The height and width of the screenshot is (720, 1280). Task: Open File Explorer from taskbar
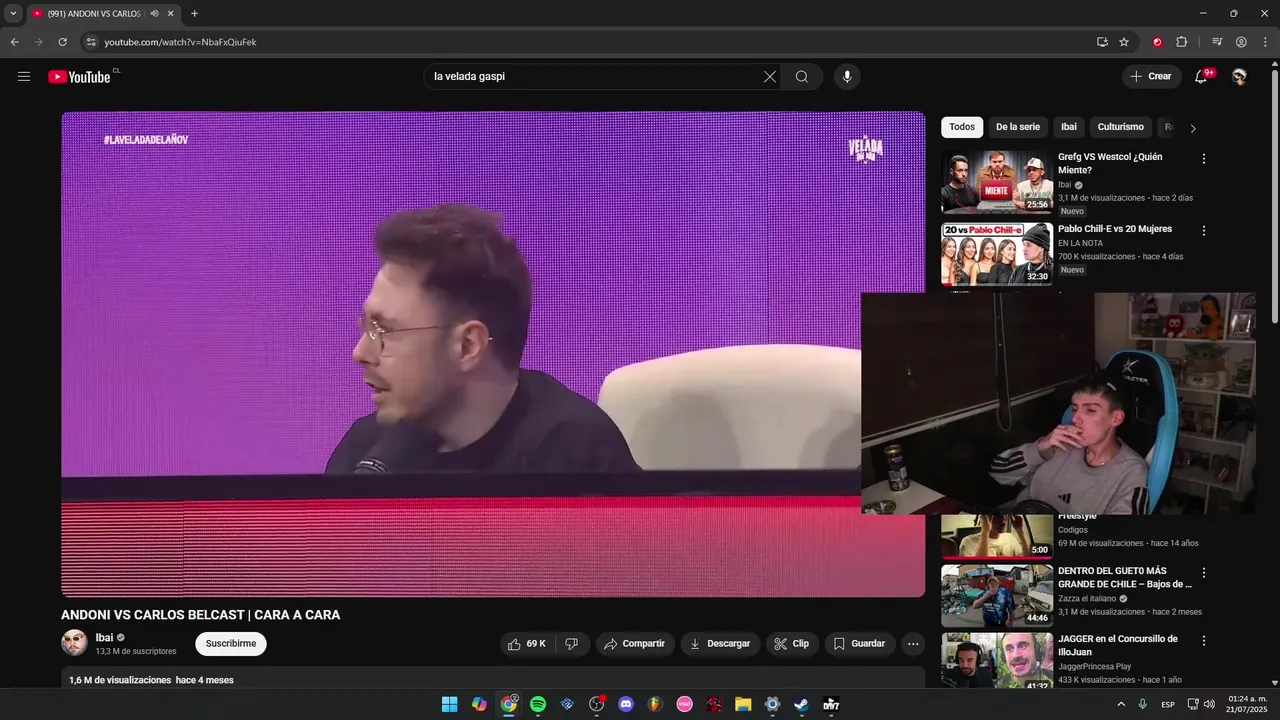point(743,704)
